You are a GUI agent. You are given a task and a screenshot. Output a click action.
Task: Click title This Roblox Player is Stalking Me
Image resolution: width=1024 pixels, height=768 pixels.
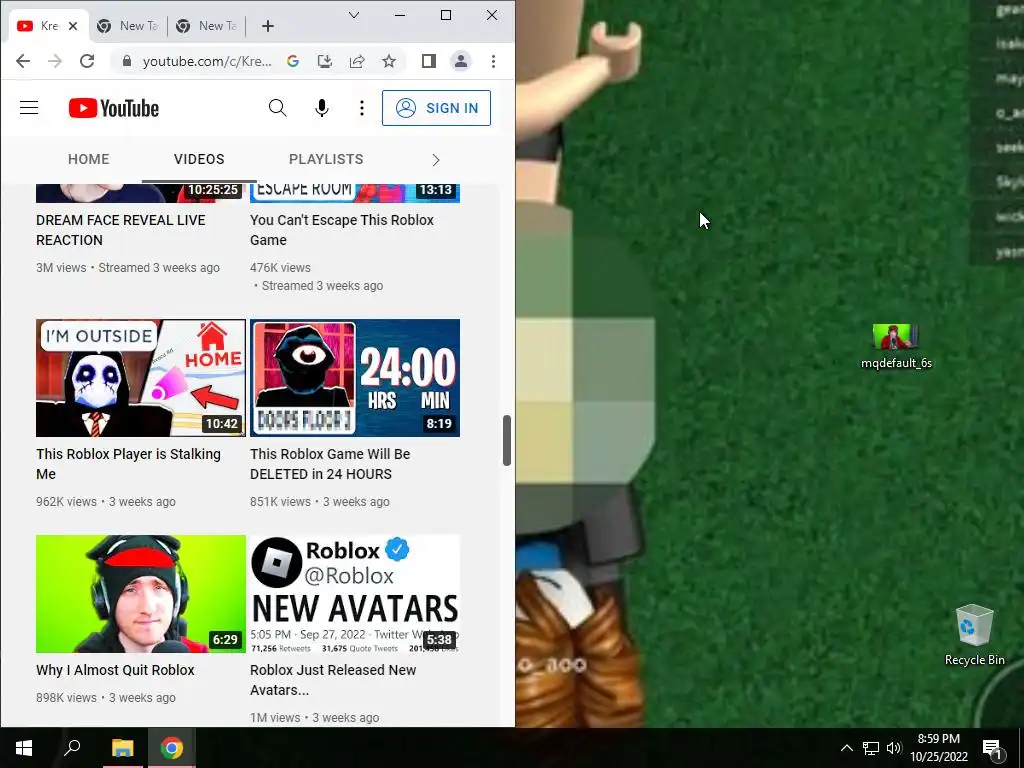click(x=128, y=464)
